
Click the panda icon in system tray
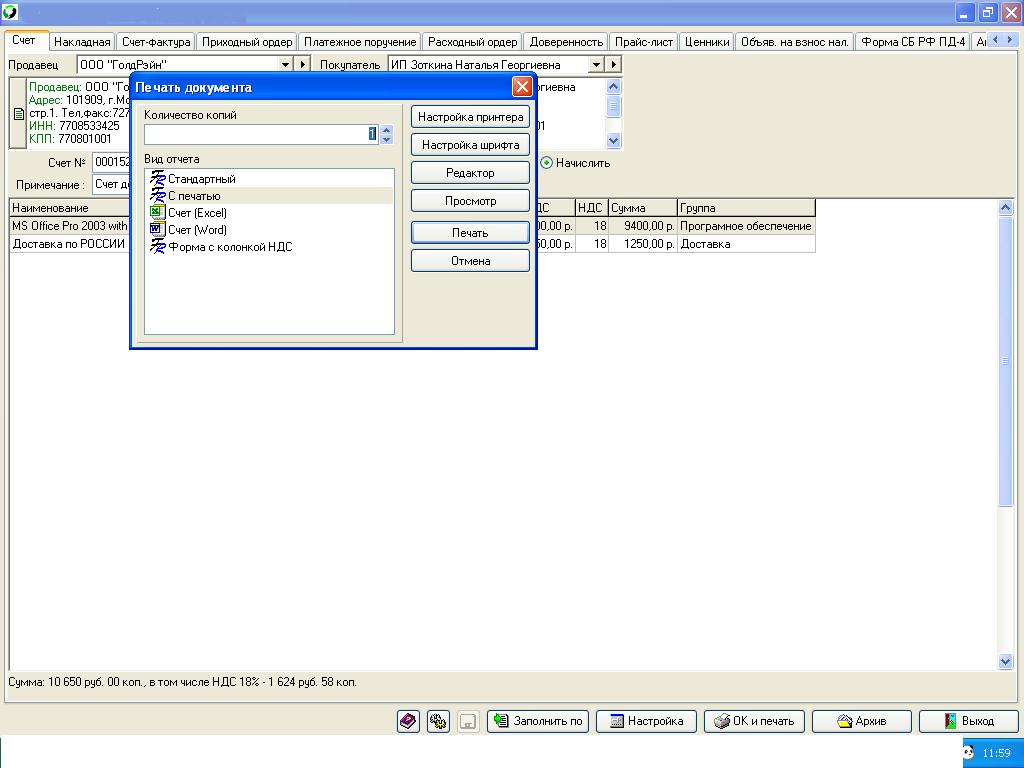click(x=968, y=752)
